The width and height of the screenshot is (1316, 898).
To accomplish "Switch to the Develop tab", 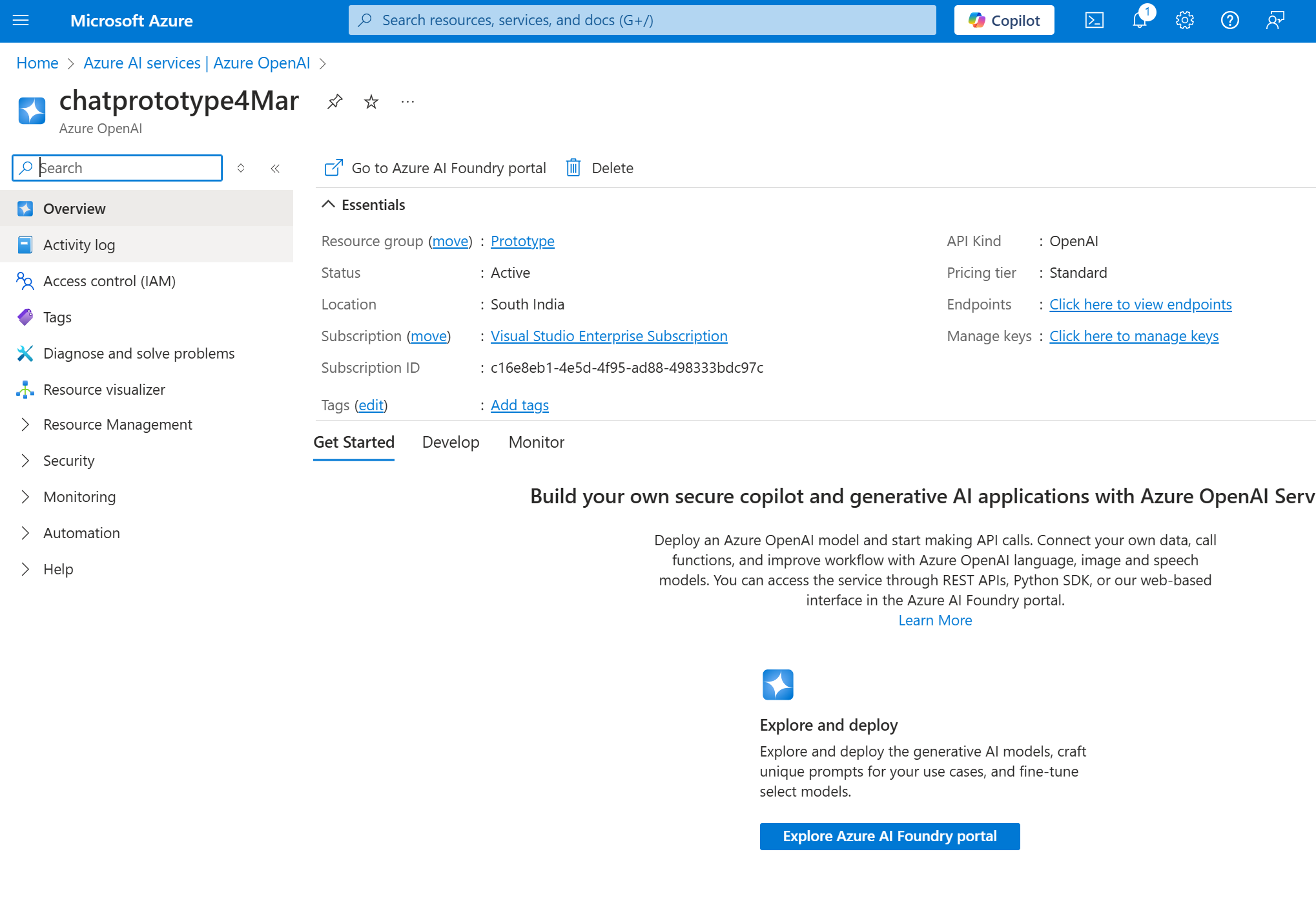I will coord(451,442).
